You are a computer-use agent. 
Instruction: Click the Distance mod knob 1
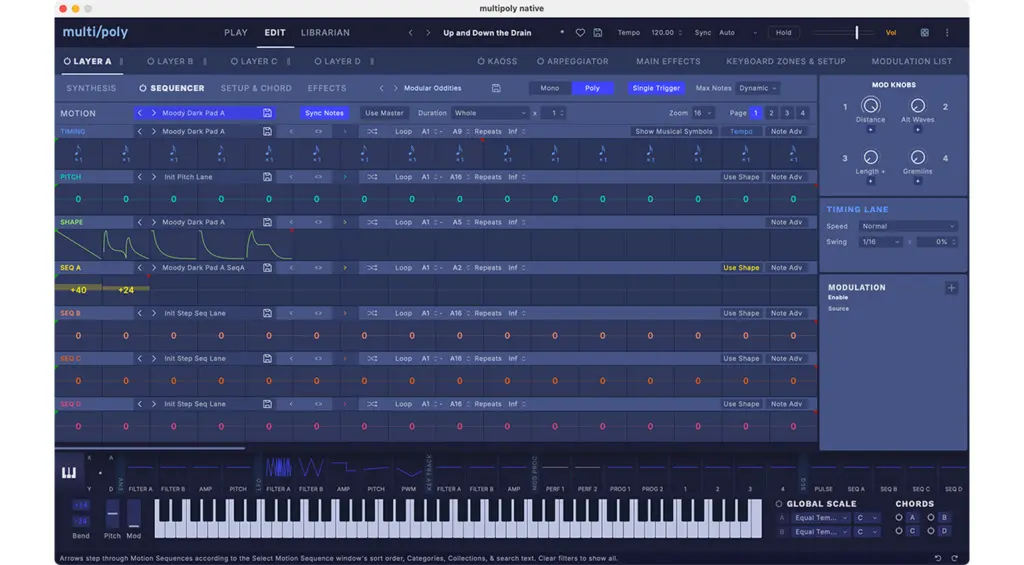[870, 105]
